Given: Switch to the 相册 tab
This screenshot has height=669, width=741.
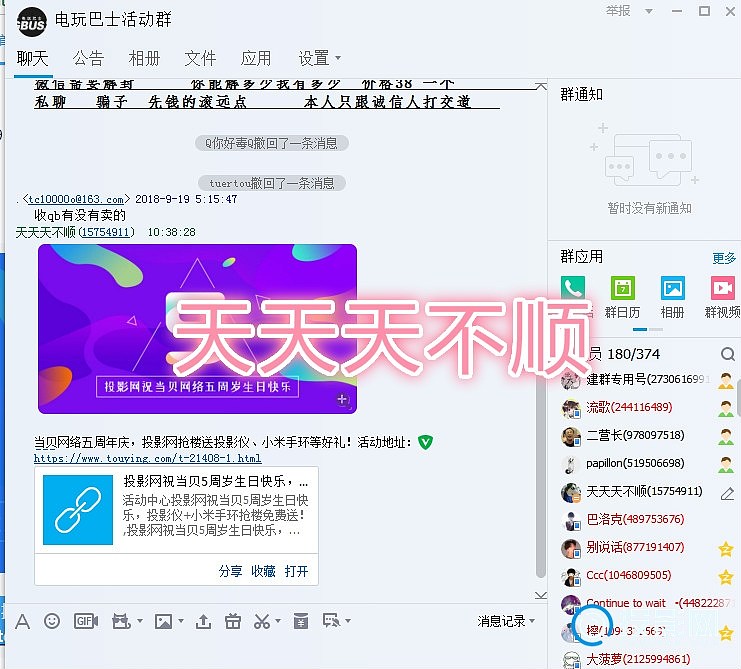Looking at the screenshot, I should [x=144, y=59].
